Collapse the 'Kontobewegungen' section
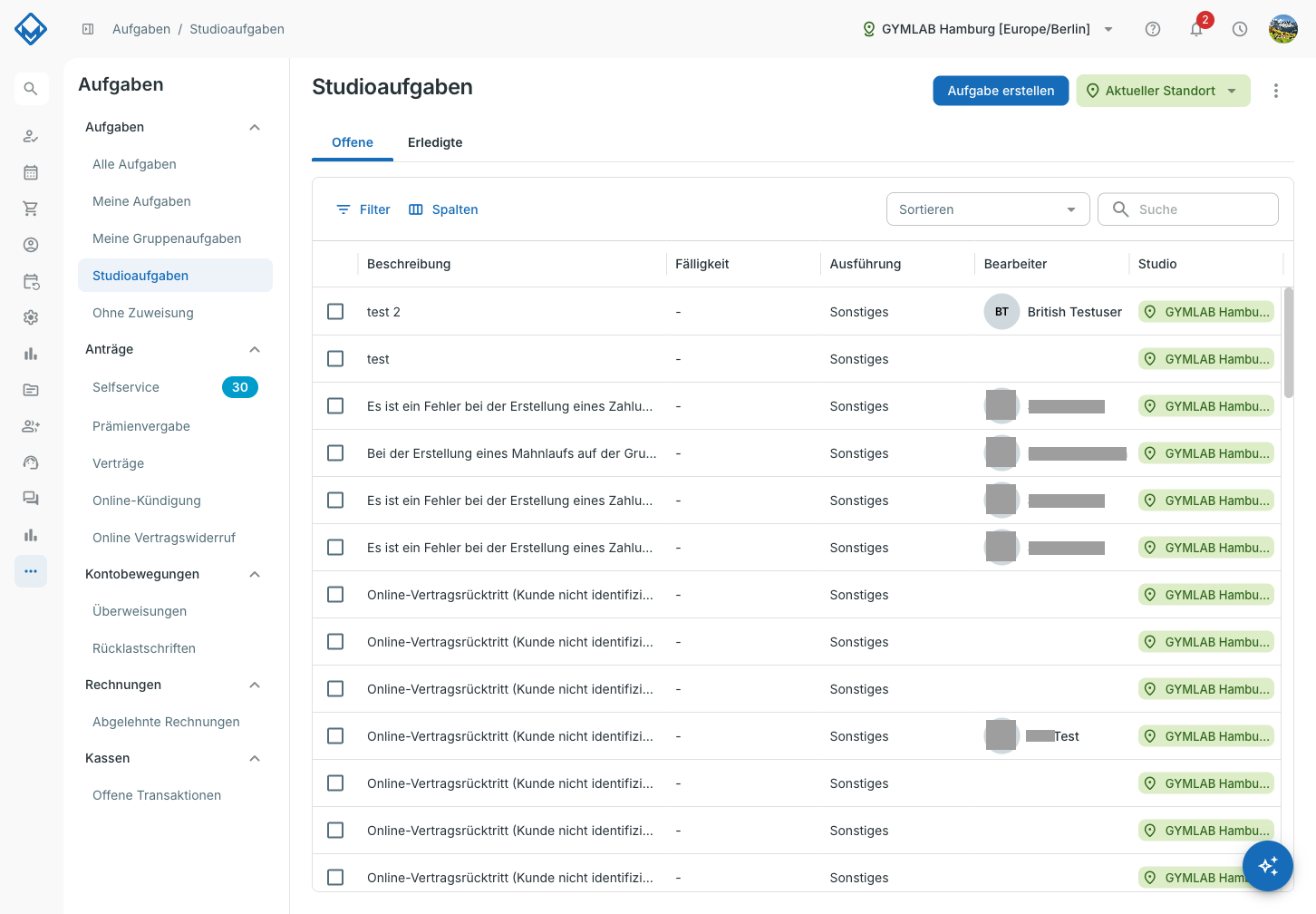Viewport: 1316px width, 914px height. point(255,575)
